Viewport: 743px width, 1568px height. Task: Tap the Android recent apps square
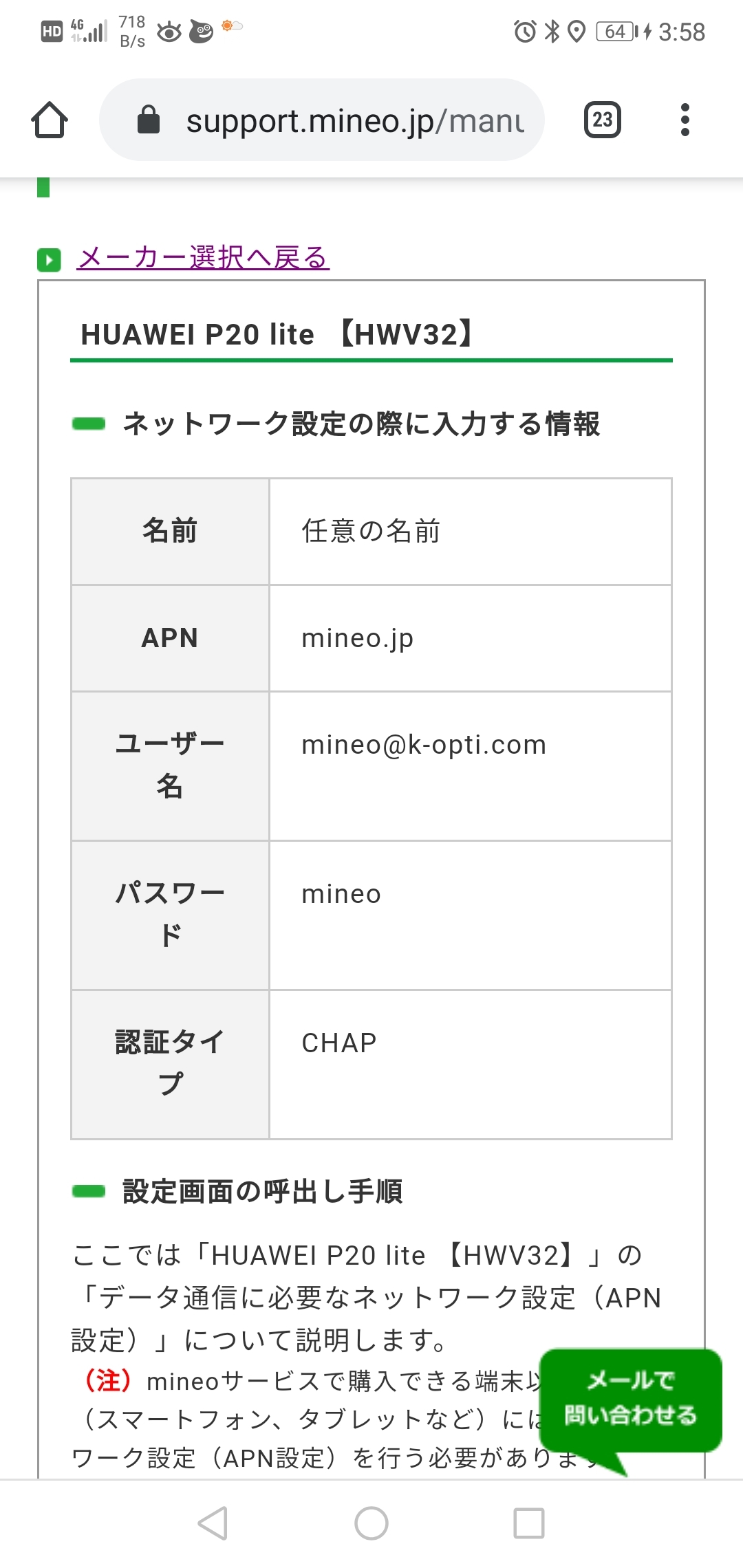529,1523
